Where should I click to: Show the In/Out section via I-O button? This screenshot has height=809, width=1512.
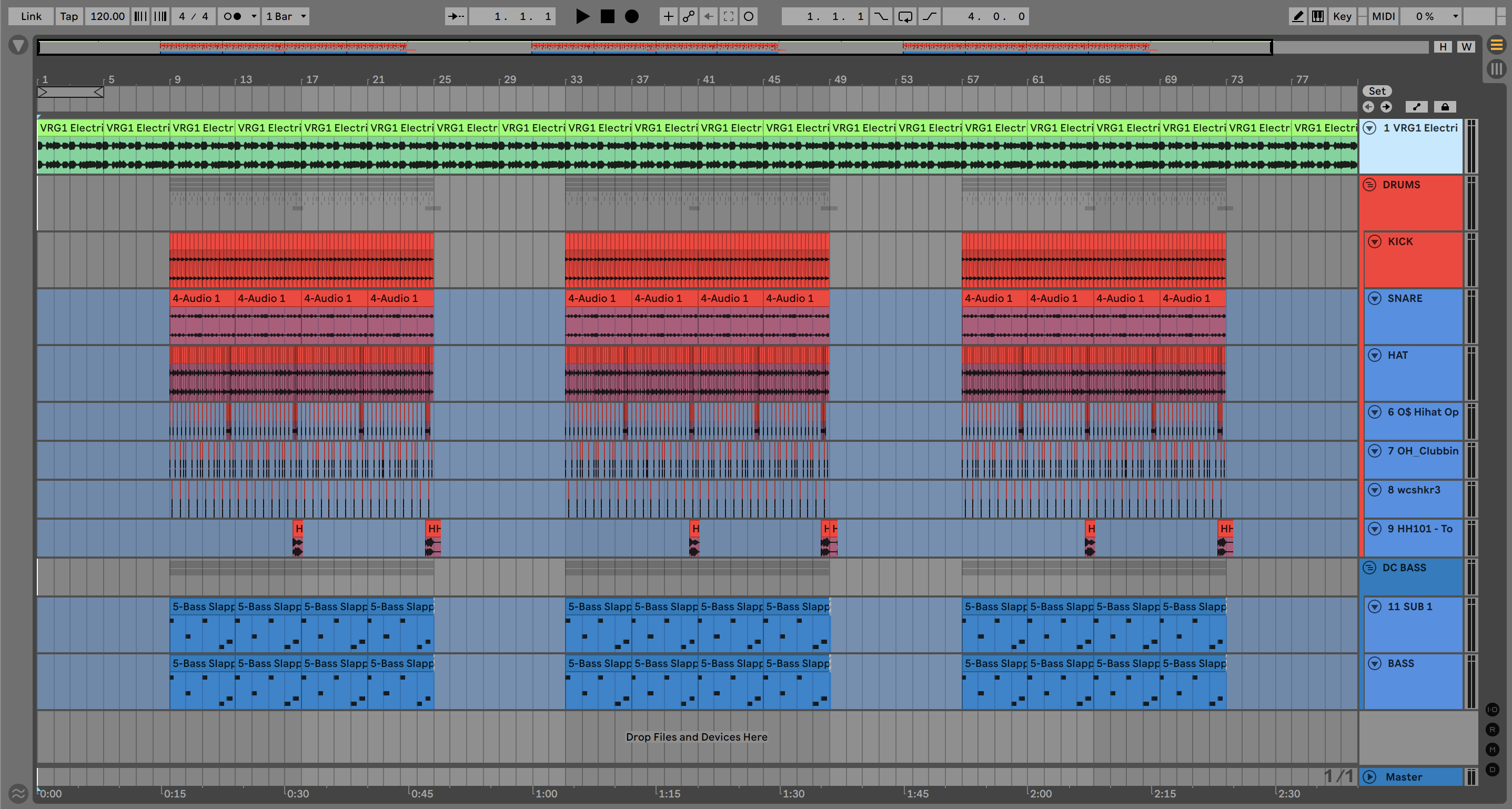coord(1493,710)
